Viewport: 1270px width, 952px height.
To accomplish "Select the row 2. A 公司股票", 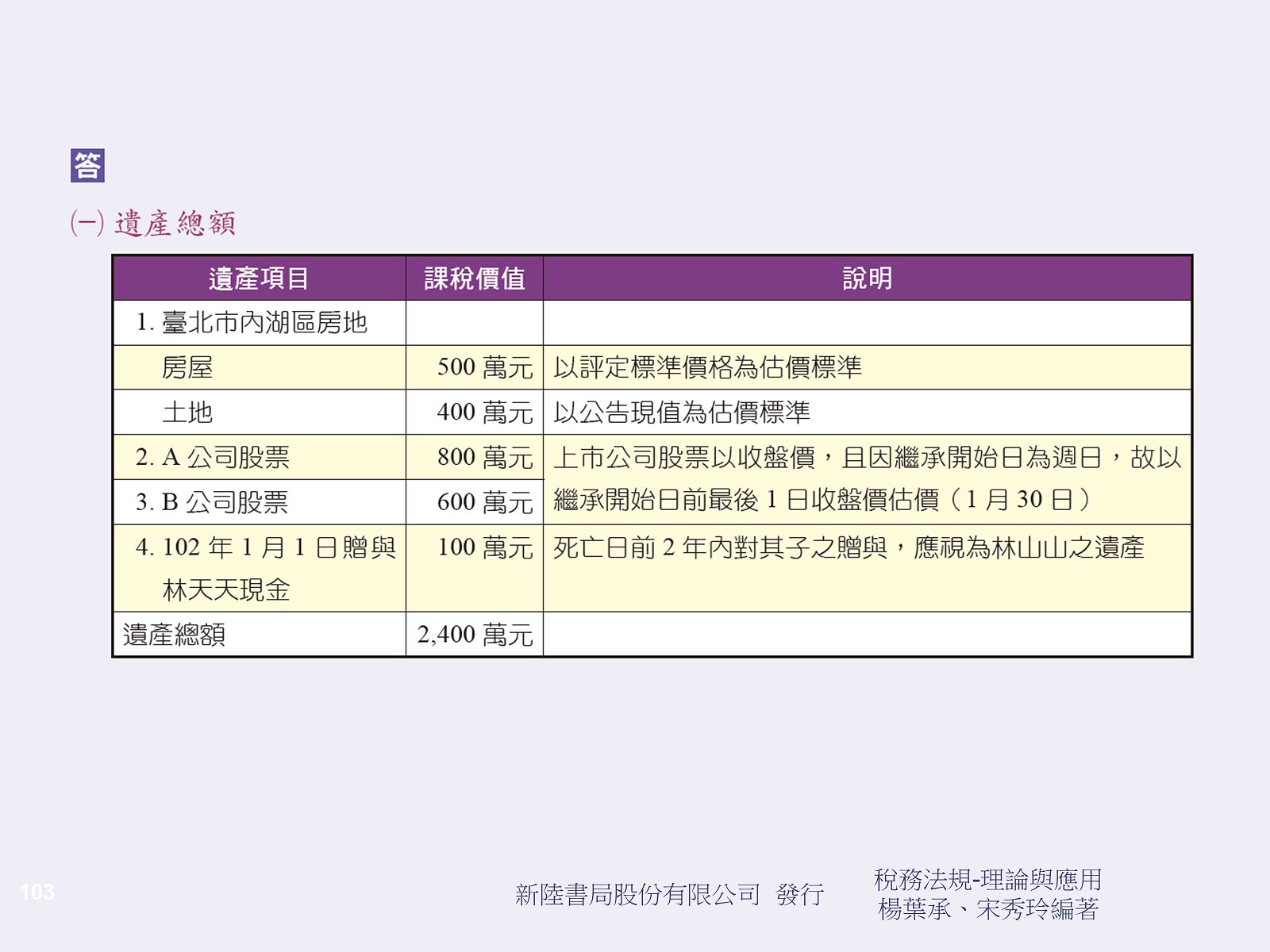I will (x=213, y=458).
